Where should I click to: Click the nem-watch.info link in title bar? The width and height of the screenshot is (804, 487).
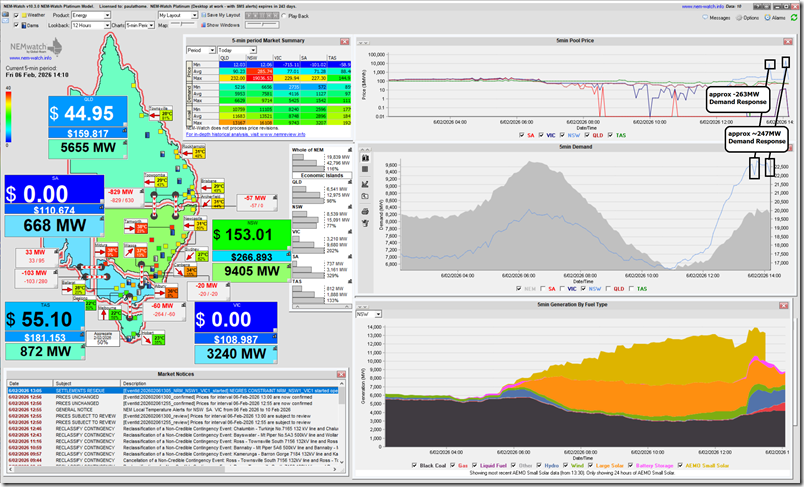[x=702, y=7]
